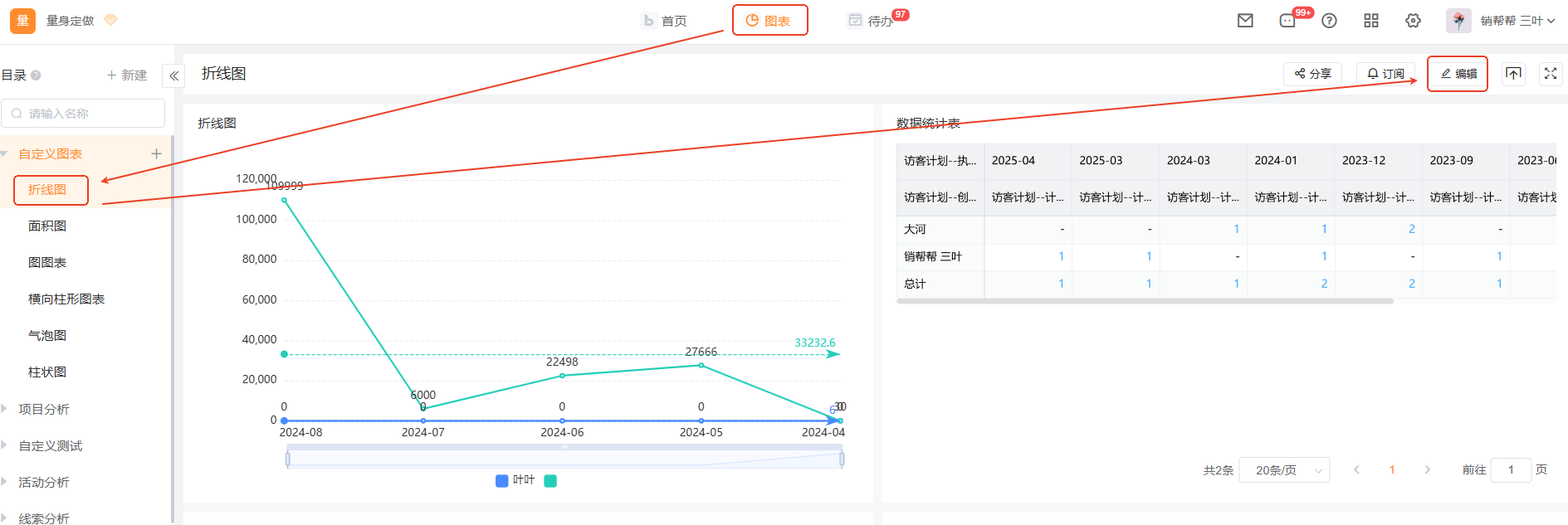Open the settings gear icon
This screenshot has height=525, width=1568.
(x=1413, y=21)
